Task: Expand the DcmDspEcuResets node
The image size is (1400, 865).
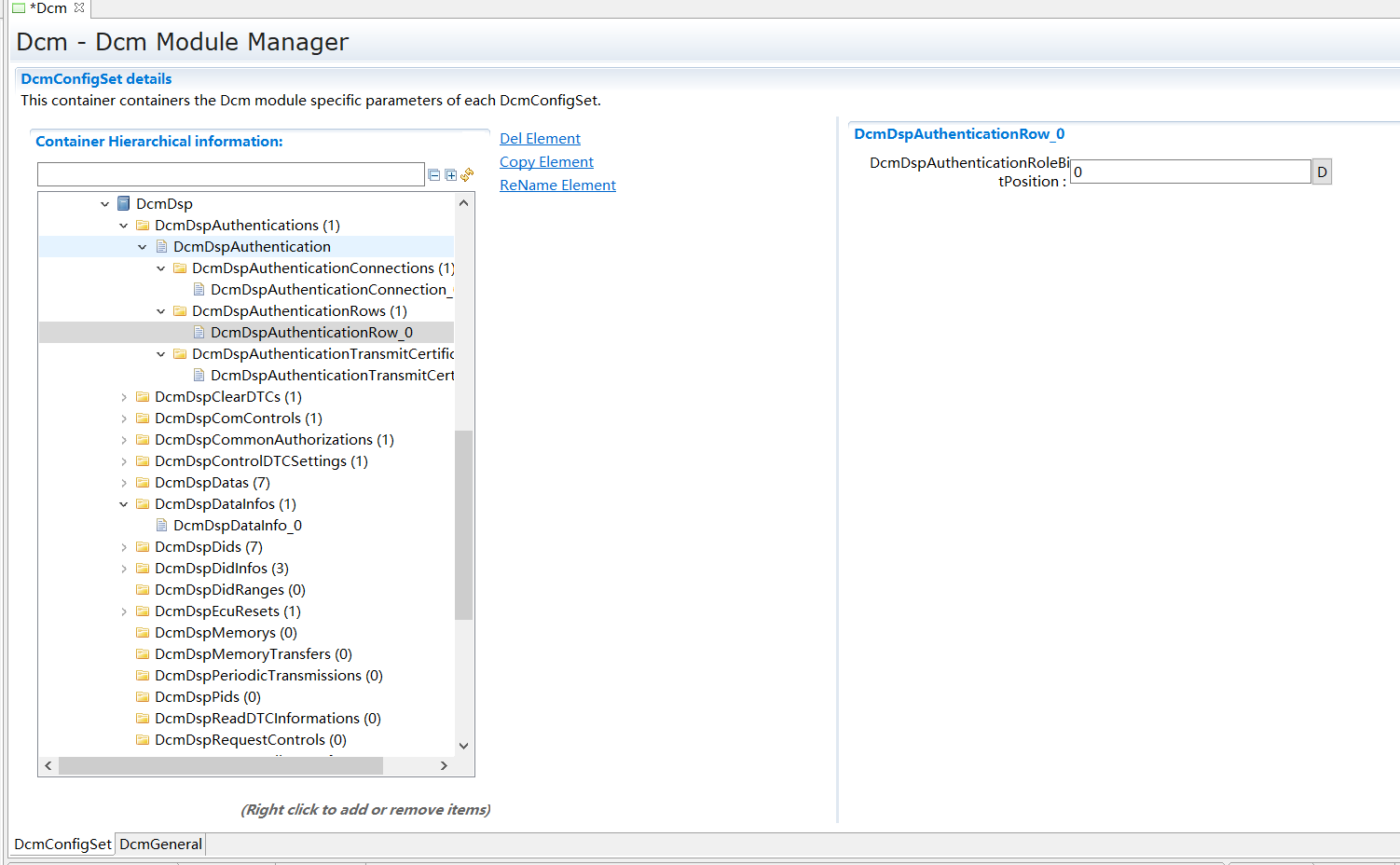Action: (x=124, y=611)
